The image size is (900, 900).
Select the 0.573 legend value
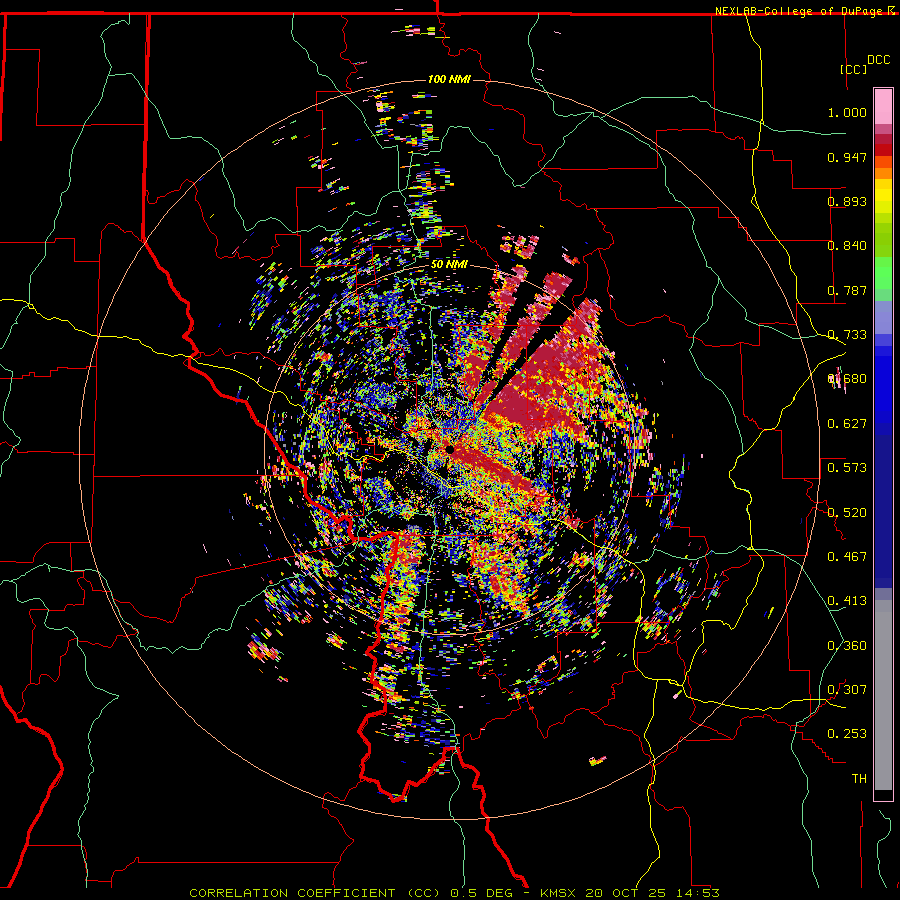(x=847, y=468)
